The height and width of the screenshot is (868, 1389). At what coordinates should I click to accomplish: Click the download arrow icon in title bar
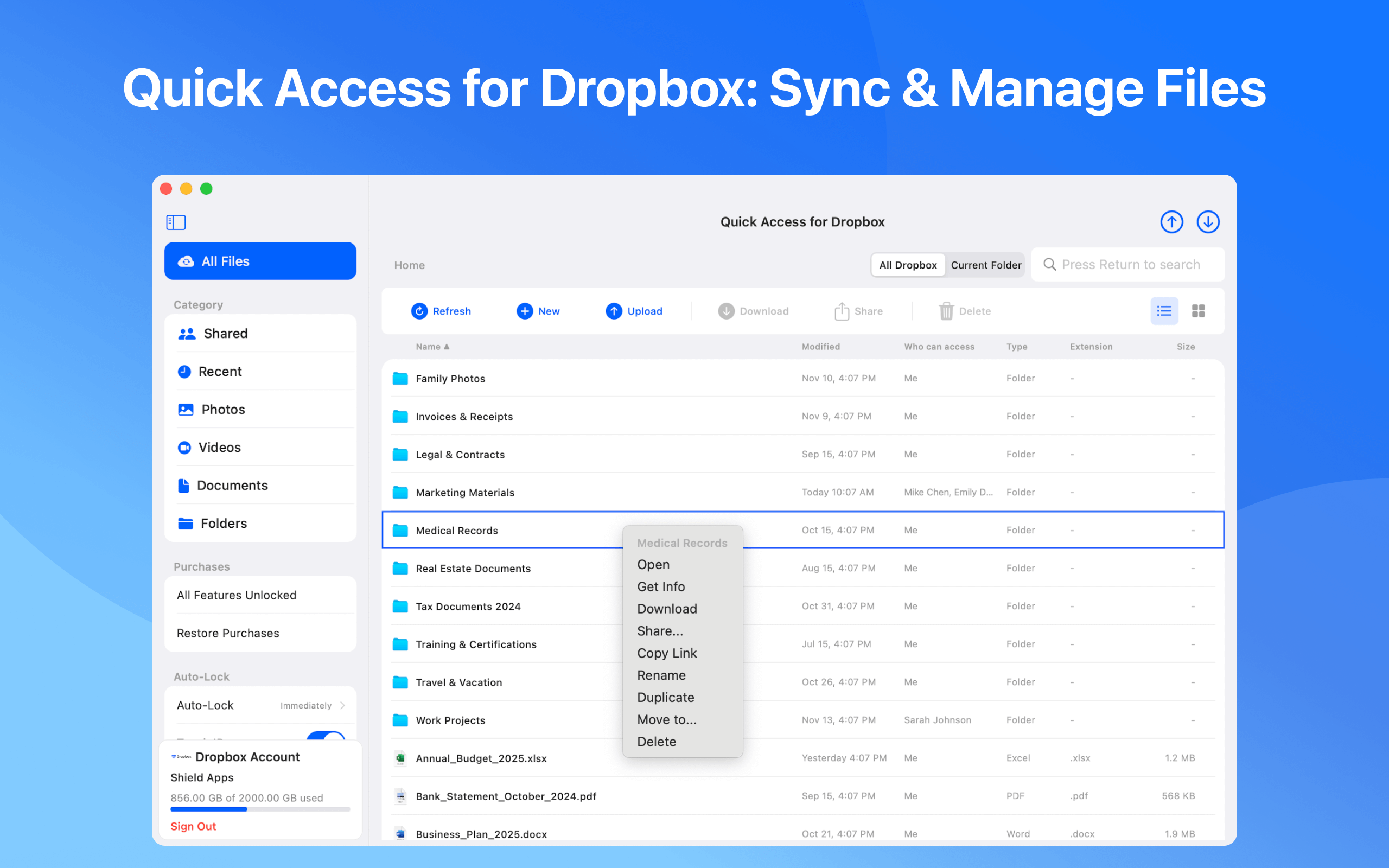click(x=1208, y=222)
